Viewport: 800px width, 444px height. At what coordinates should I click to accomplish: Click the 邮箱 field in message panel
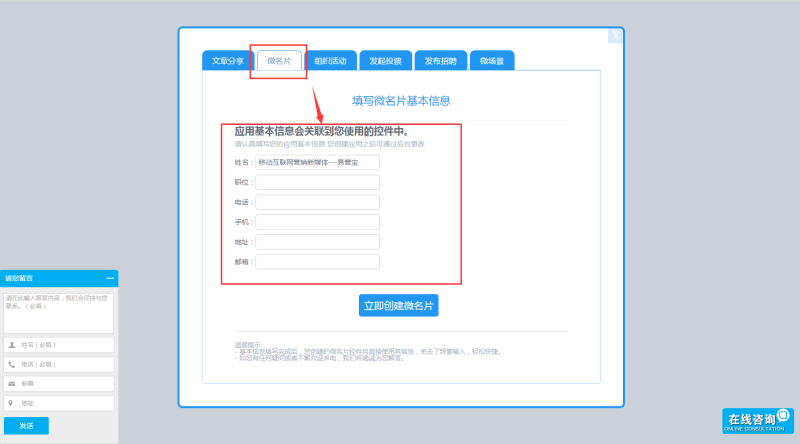coord(59,384)
